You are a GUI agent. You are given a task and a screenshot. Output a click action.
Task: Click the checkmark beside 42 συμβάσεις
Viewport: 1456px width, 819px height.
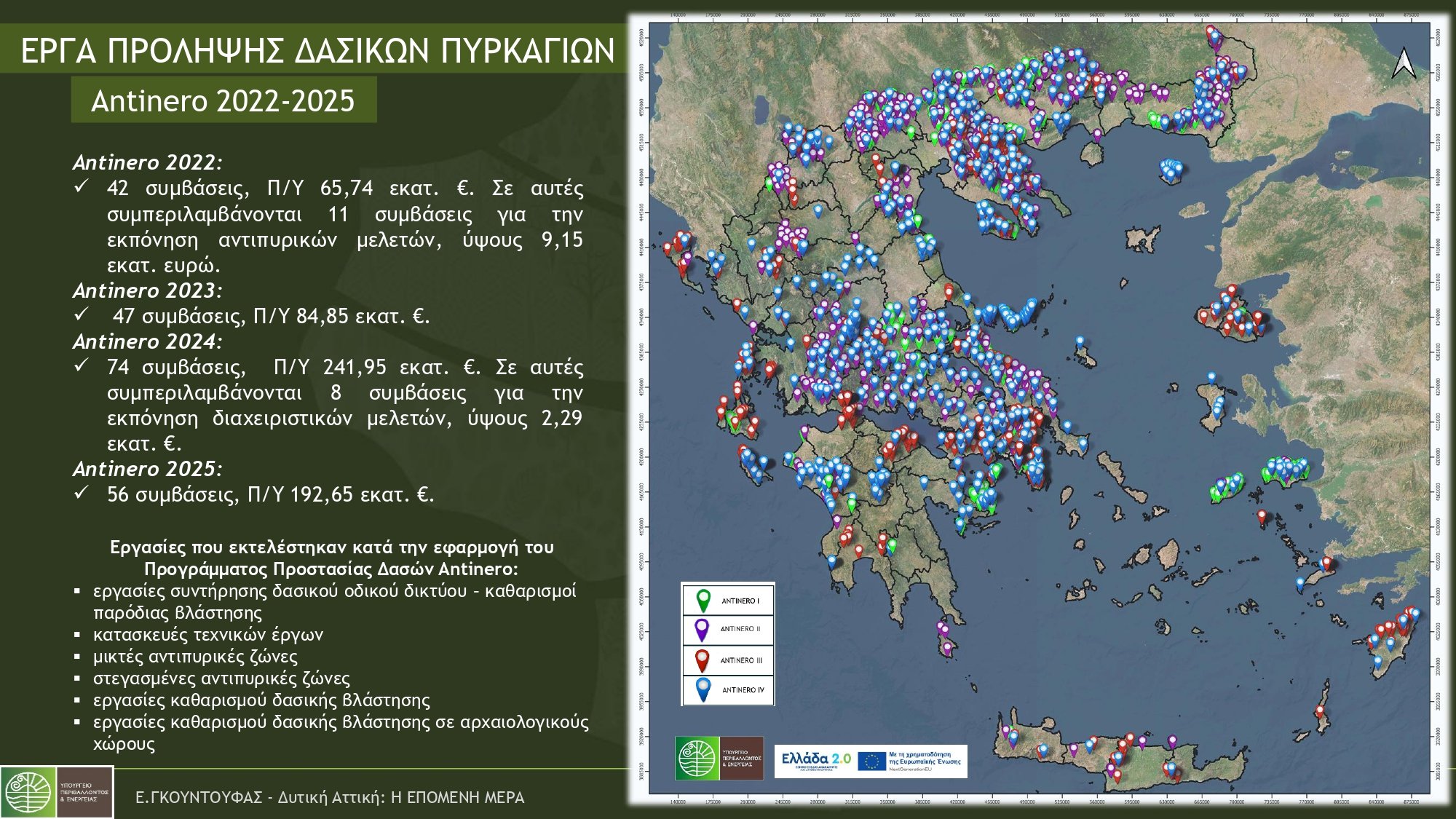pos(82,186)
